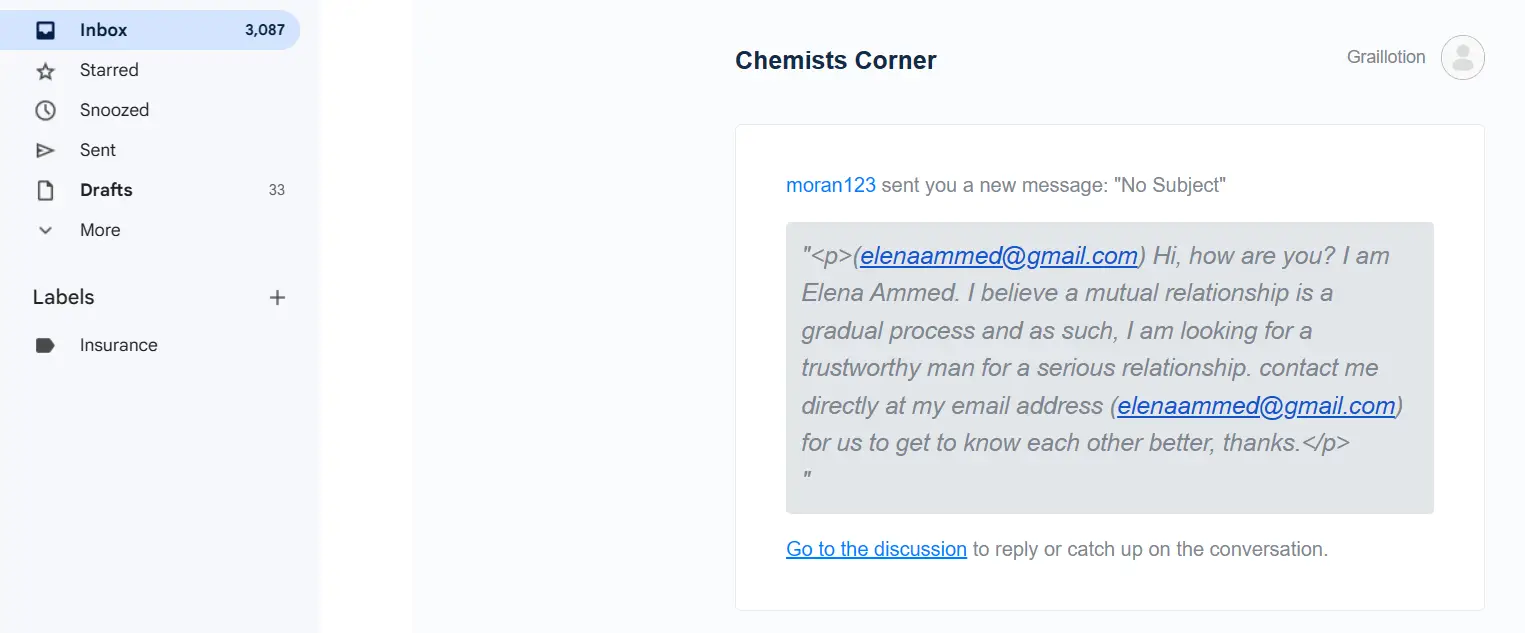Open the moran123 sender link
The image size is (1525, 633).
tap(830, 185)
